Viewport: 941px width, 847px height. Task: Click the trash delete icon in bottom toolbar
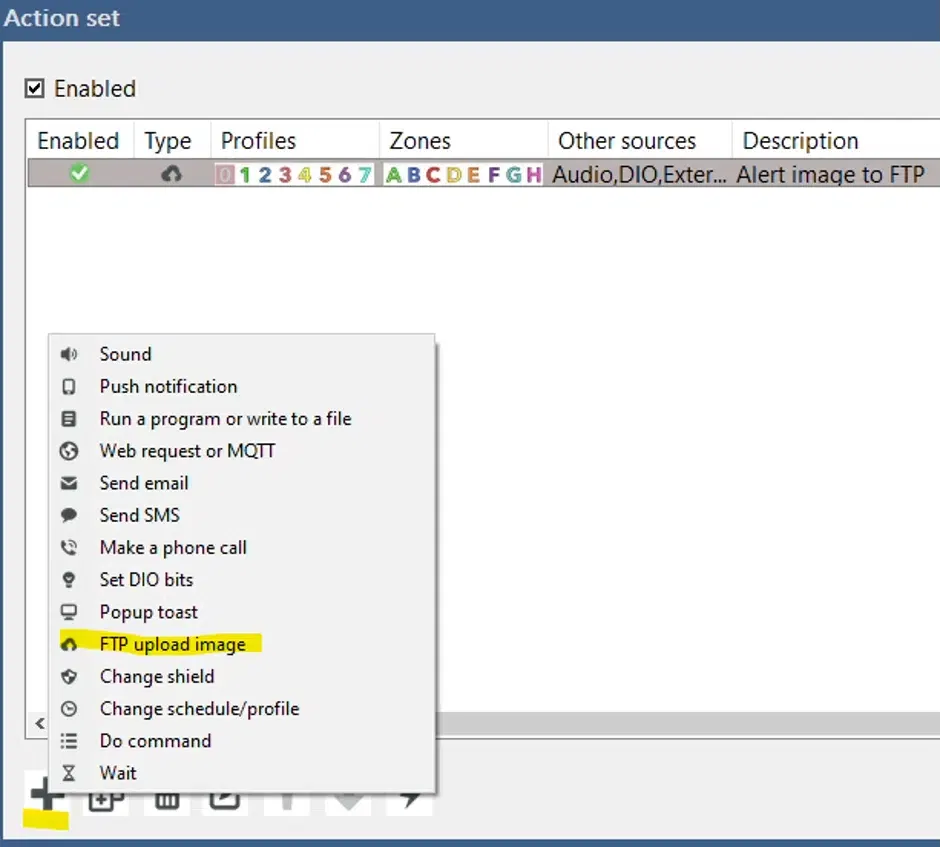[166, 798]
